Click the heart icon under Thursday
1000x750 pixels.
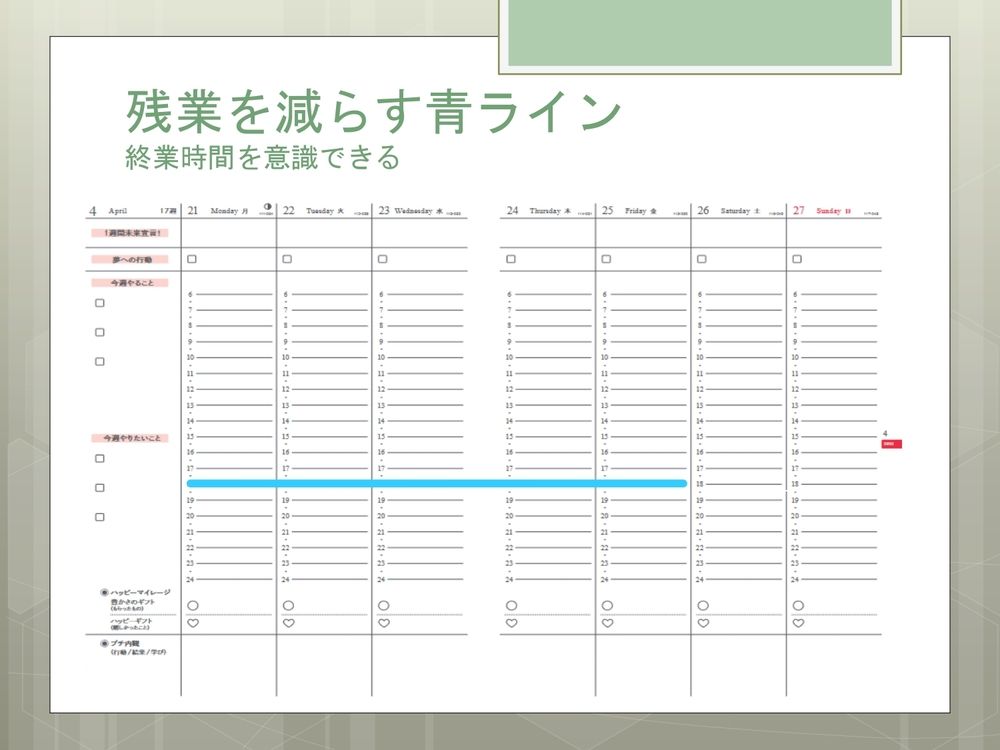pyautogui.click(x=511, y=623)
